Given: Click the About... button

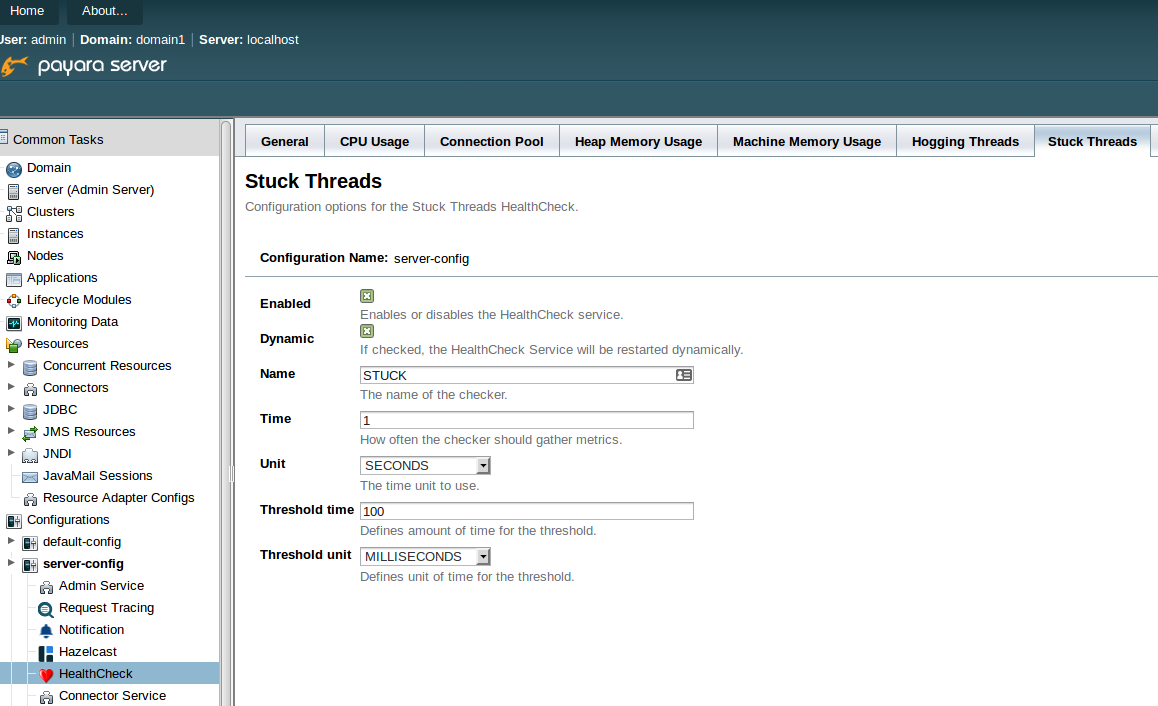Looking at the screenshot, I should (x=105, y=11).
